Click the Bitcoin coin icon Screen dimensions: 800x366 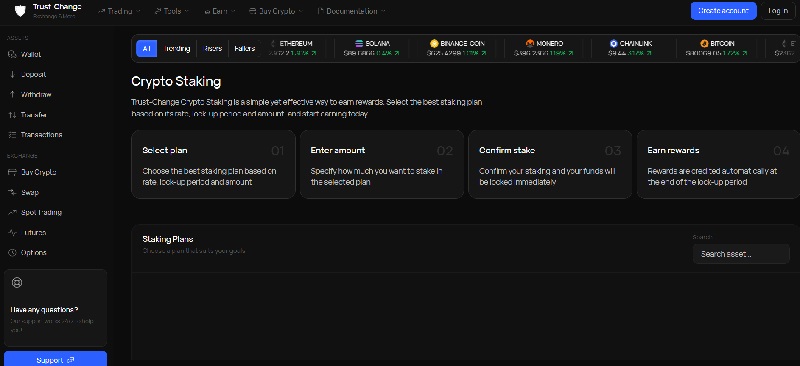click(x=705, y=44)
